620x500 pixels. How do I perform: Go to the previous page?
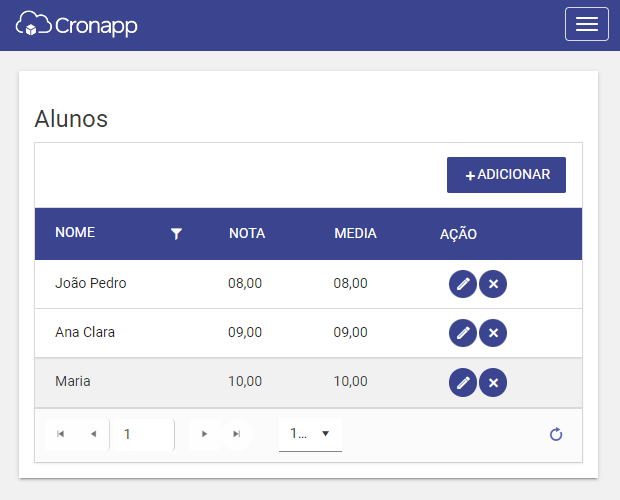[x=94, y=434]
